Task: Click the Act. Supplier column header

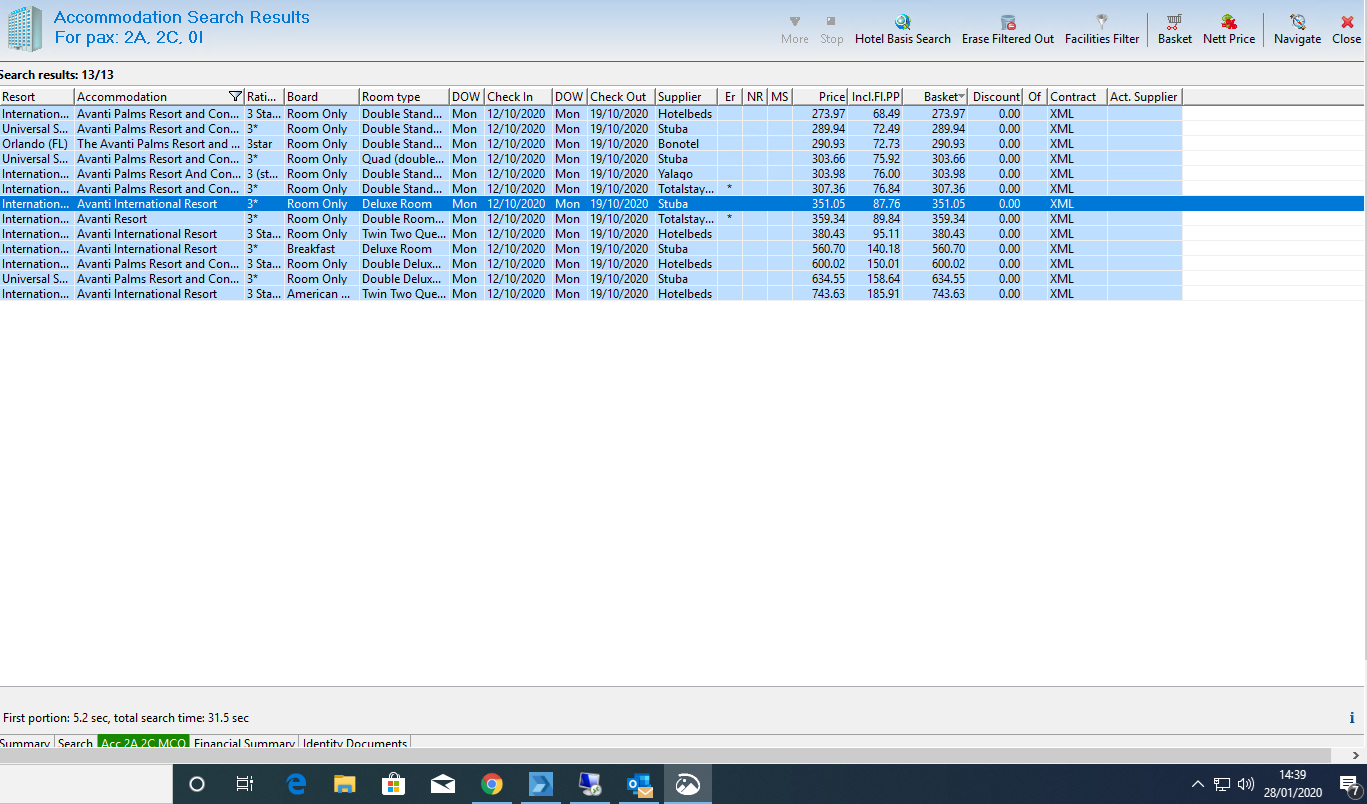Action: tap(1144, 97)
